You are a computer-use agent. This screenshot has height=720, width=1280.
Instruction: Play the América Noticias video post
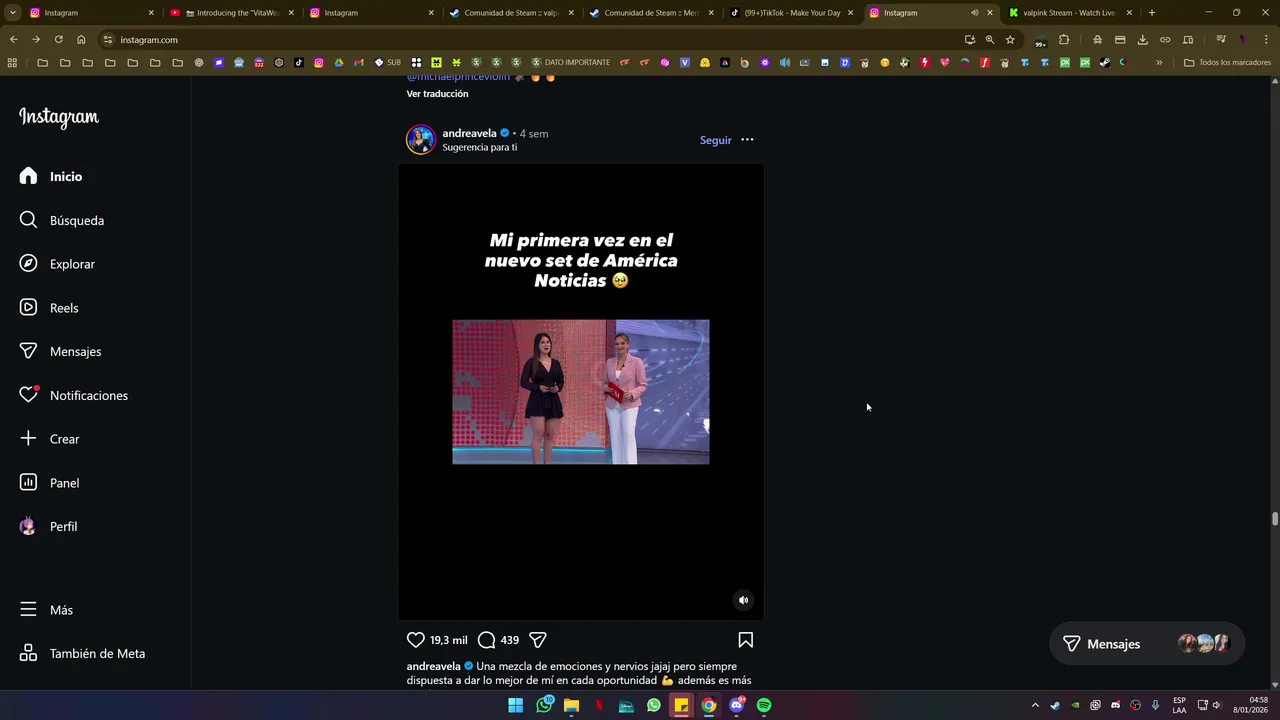pyautogui.click(x=581, y=392)
